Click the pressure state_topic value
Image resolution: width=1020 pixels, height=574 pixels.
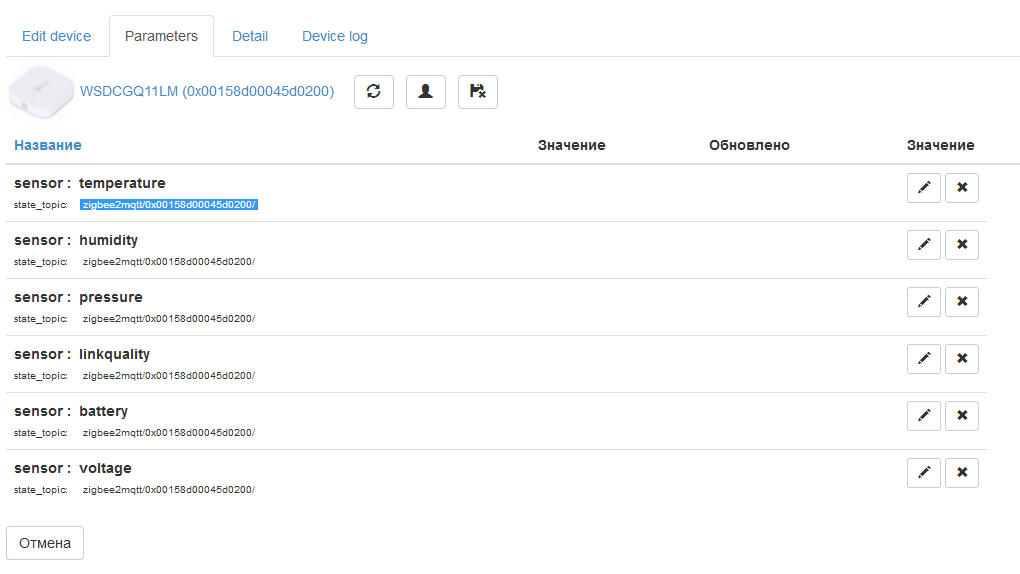(169, 319)
